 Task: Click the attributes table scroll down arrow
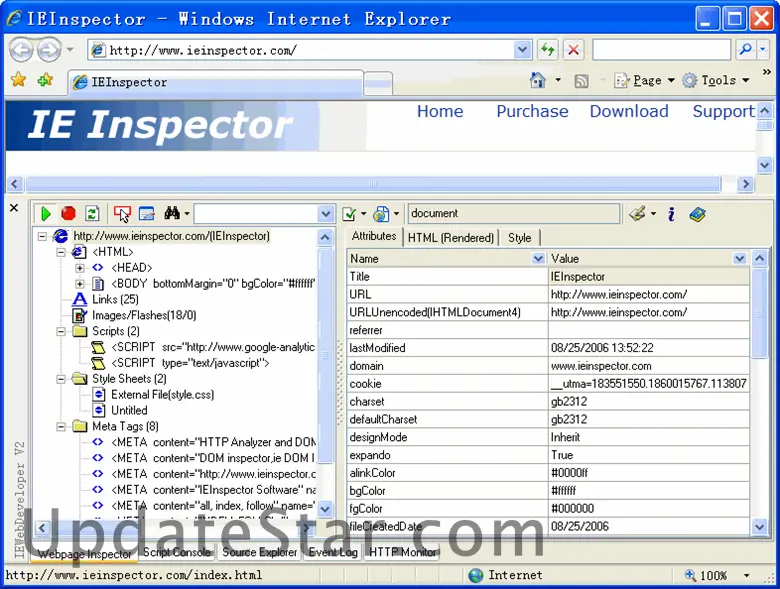tap(759, 527)
